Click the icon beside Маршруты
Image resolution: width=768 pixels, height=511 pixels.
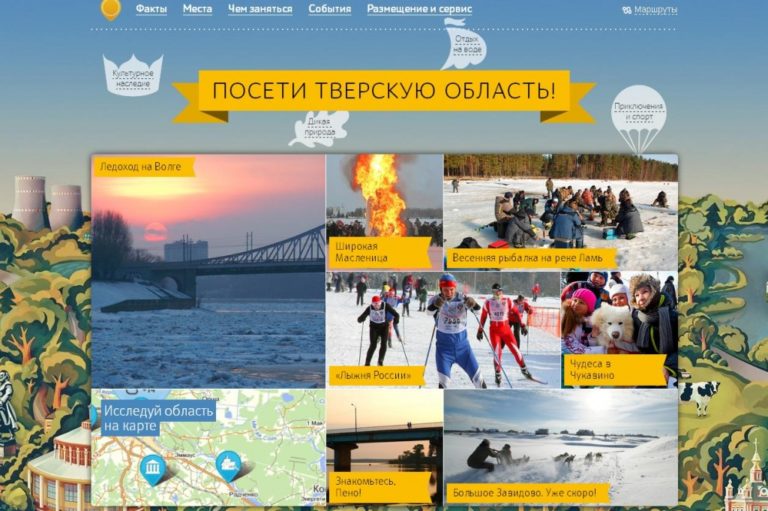pyautogui.click(x=626, y=10)
